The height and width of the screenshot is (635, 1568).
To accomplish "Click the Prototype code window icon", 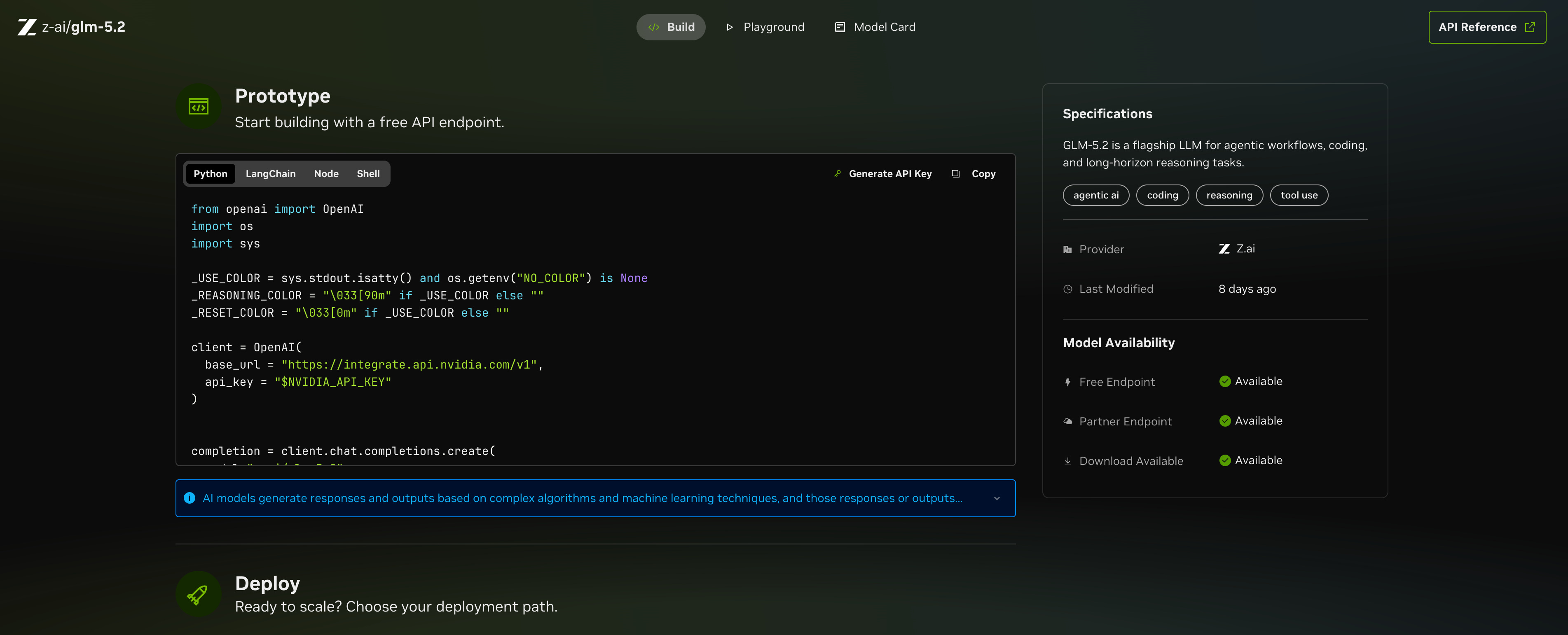I will [x=199, y=107].
